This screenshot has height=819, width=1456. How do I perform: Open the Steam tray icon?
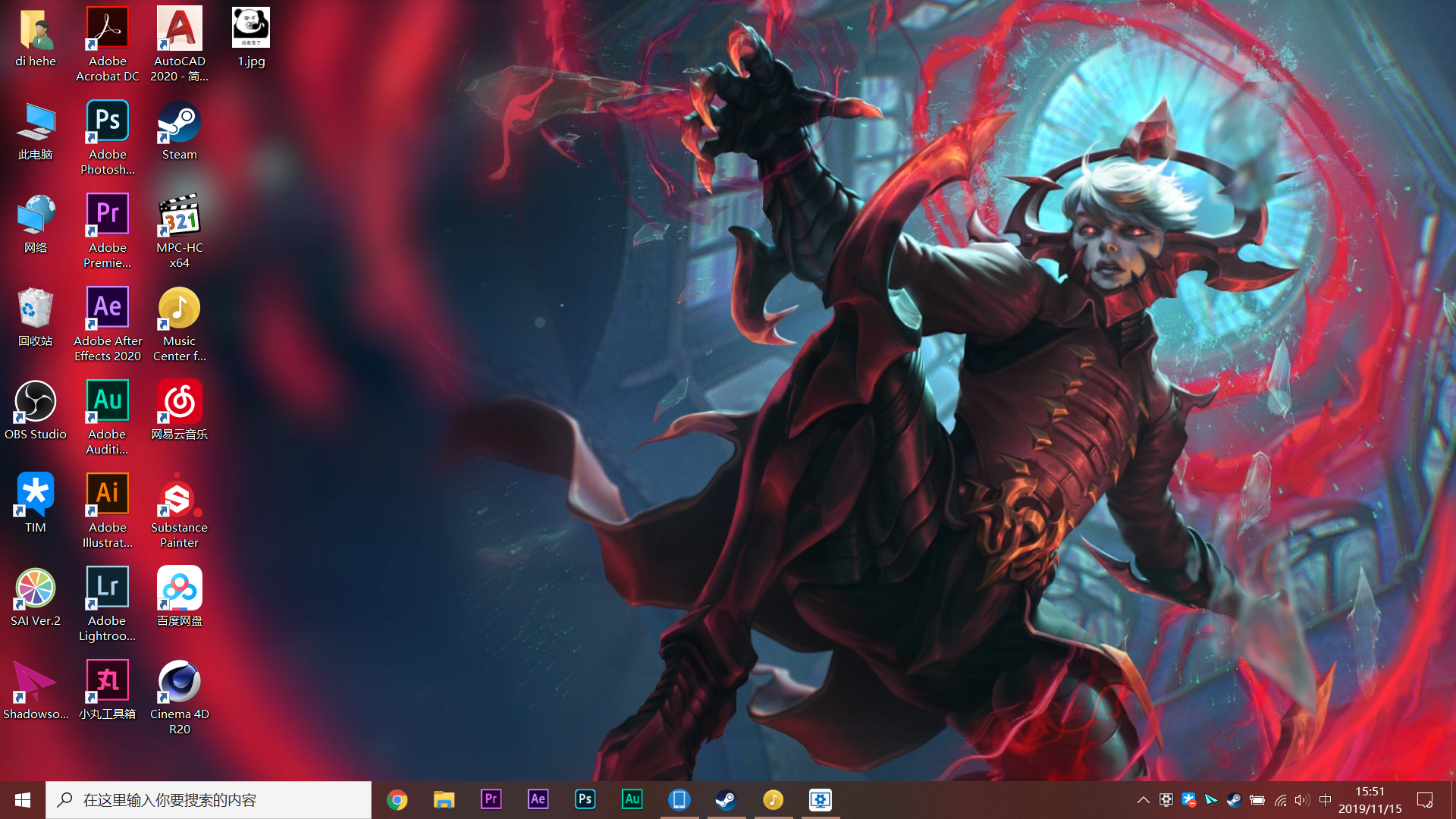(1234, 800)
